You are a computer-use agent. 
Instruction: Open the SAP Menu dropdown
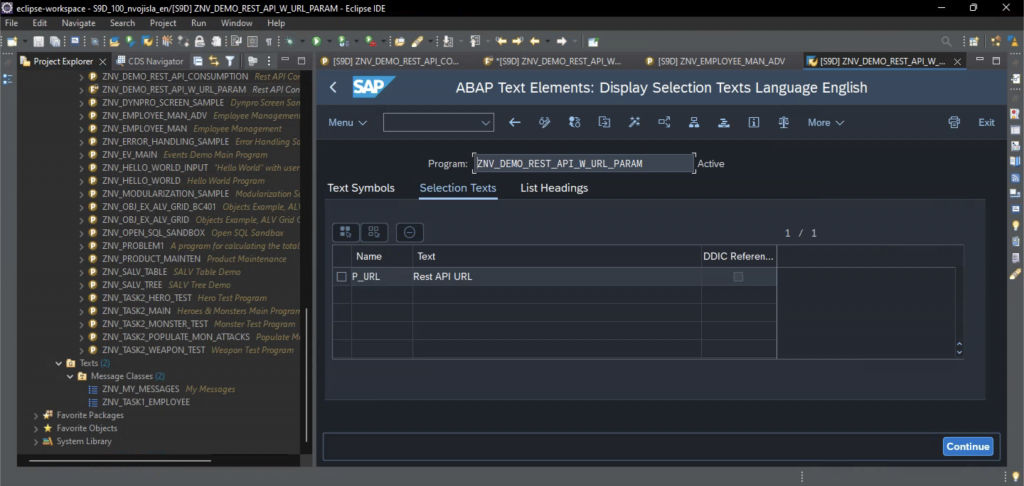pyautogui.click(x=347, y=123)
